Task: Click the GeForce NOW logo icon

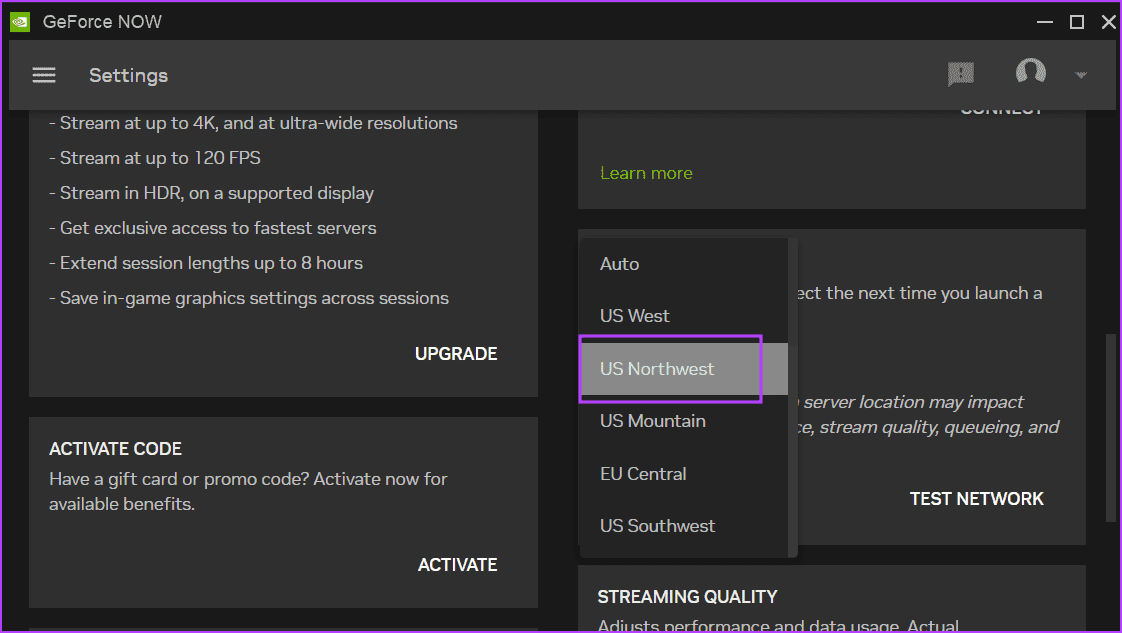Action: [x=20, y=22]
